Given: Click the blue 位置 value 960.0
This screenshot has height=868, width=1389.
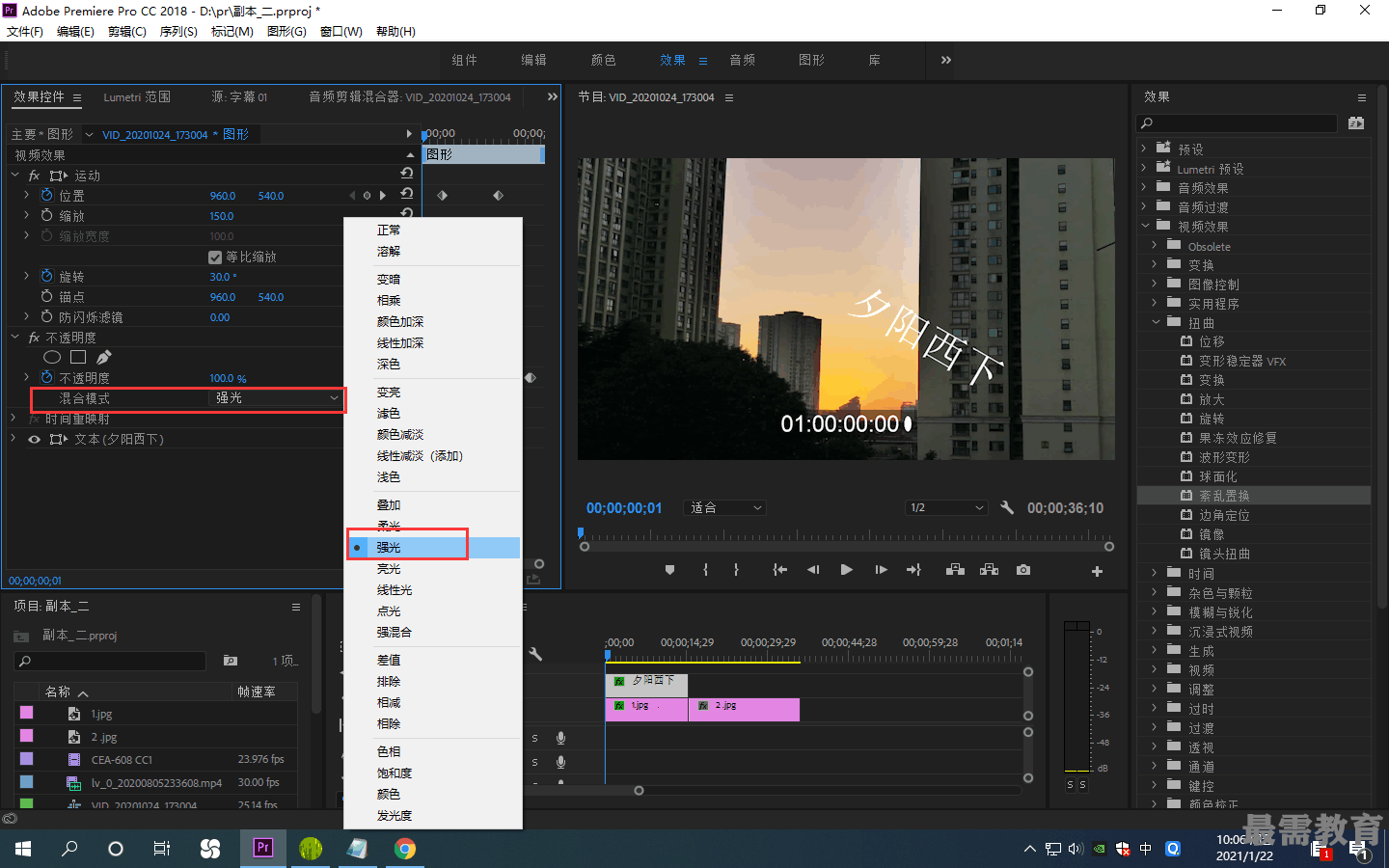Looking at the screenshot, I should pos(223,196).
